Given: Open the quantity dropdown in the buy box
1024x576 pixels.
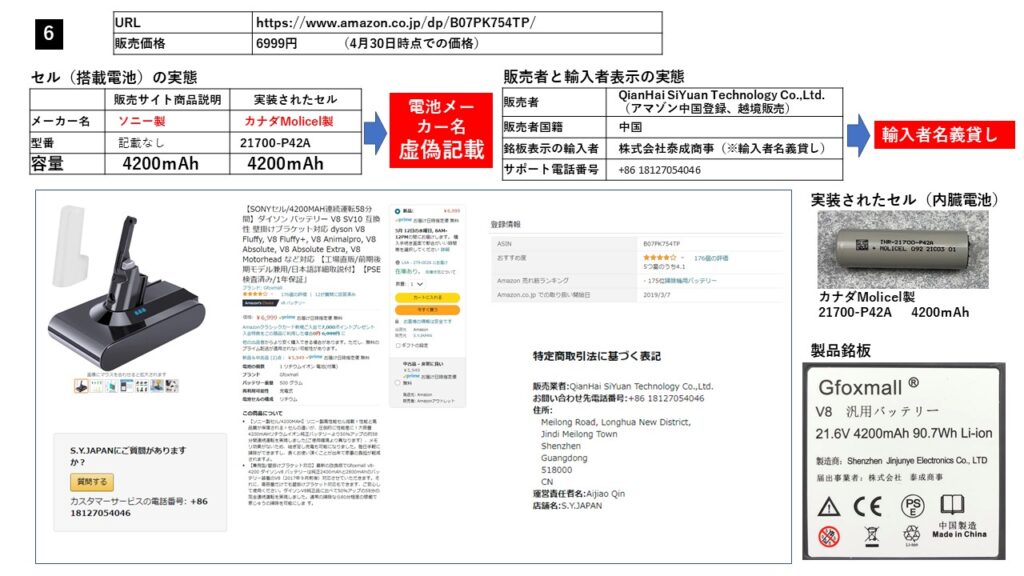Looking at the screenshot, I should coord(417,284).
